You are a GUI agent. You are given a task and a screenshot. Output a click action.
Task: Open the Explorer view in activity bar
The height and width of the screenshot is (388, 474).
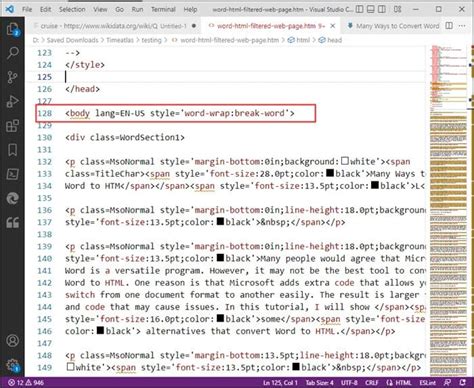tap(13, 29)
